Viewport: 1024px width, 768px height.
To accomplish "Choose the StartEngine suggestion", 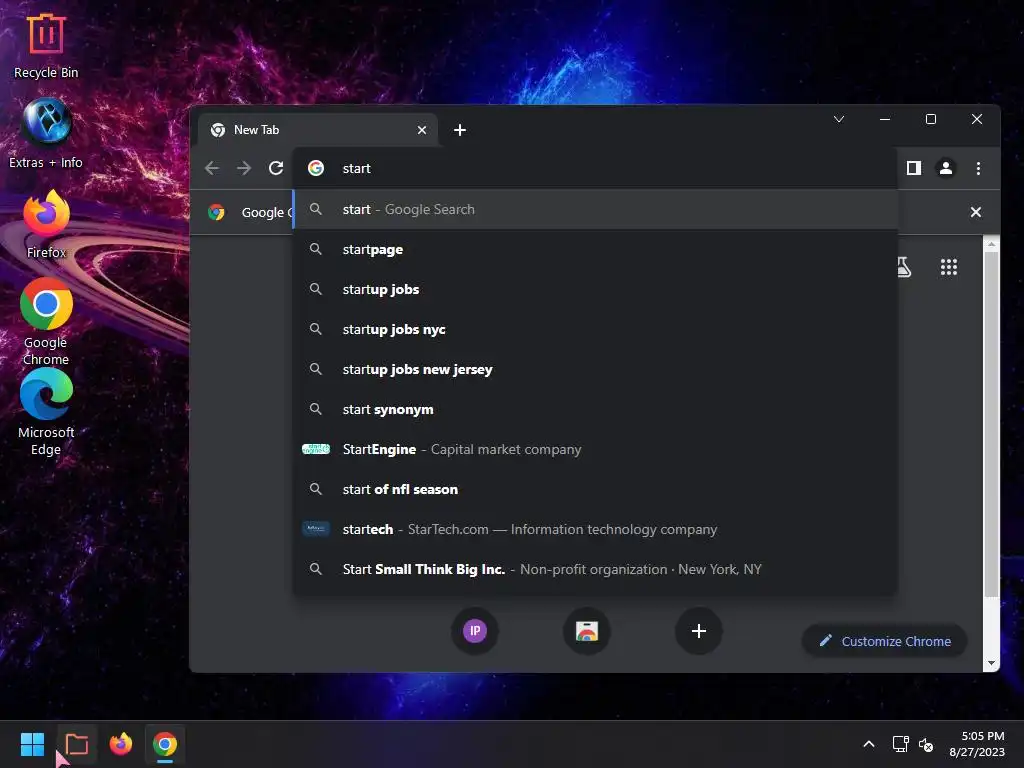I will pyautogui.click(x=596, y=449).
